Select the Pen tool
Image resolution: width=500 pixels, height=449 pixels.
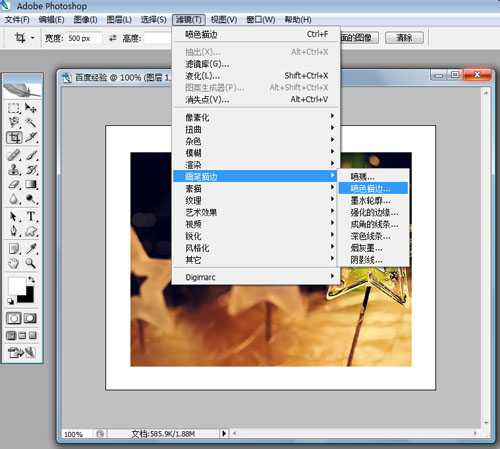14,231
